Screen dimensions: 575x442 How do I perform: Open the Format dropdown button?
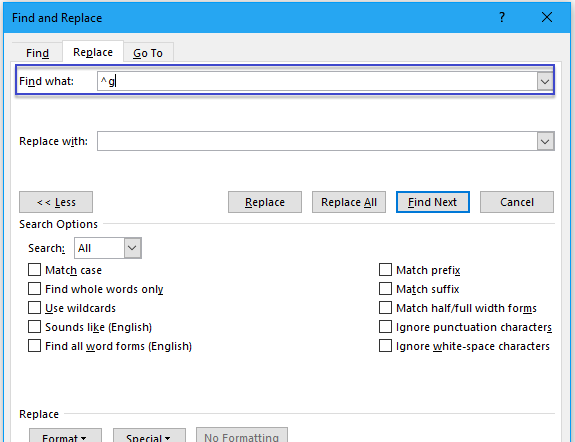[x=65, y=435]
